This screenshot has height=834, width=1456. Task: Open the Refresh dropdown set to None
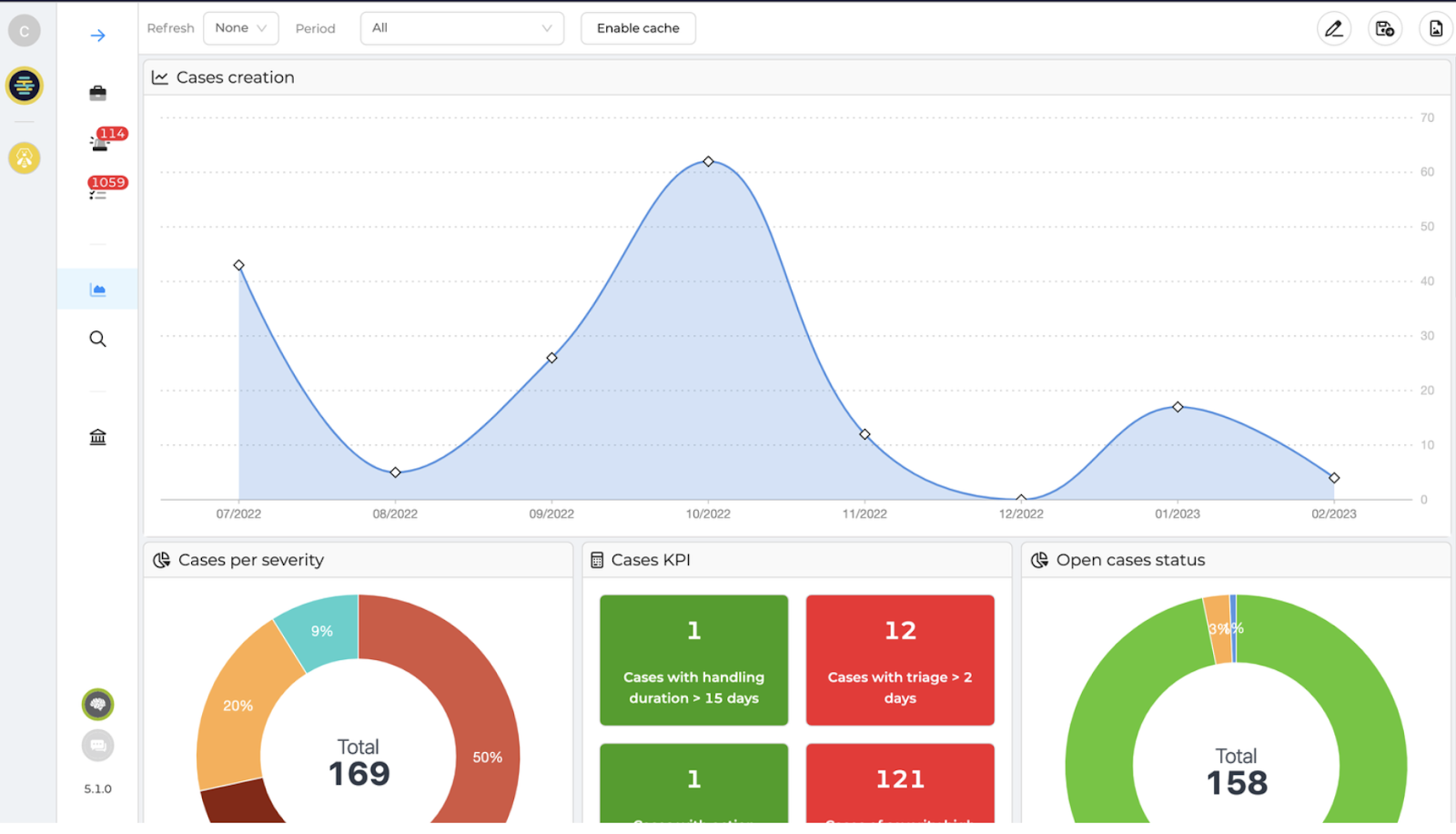pos(240,28)
